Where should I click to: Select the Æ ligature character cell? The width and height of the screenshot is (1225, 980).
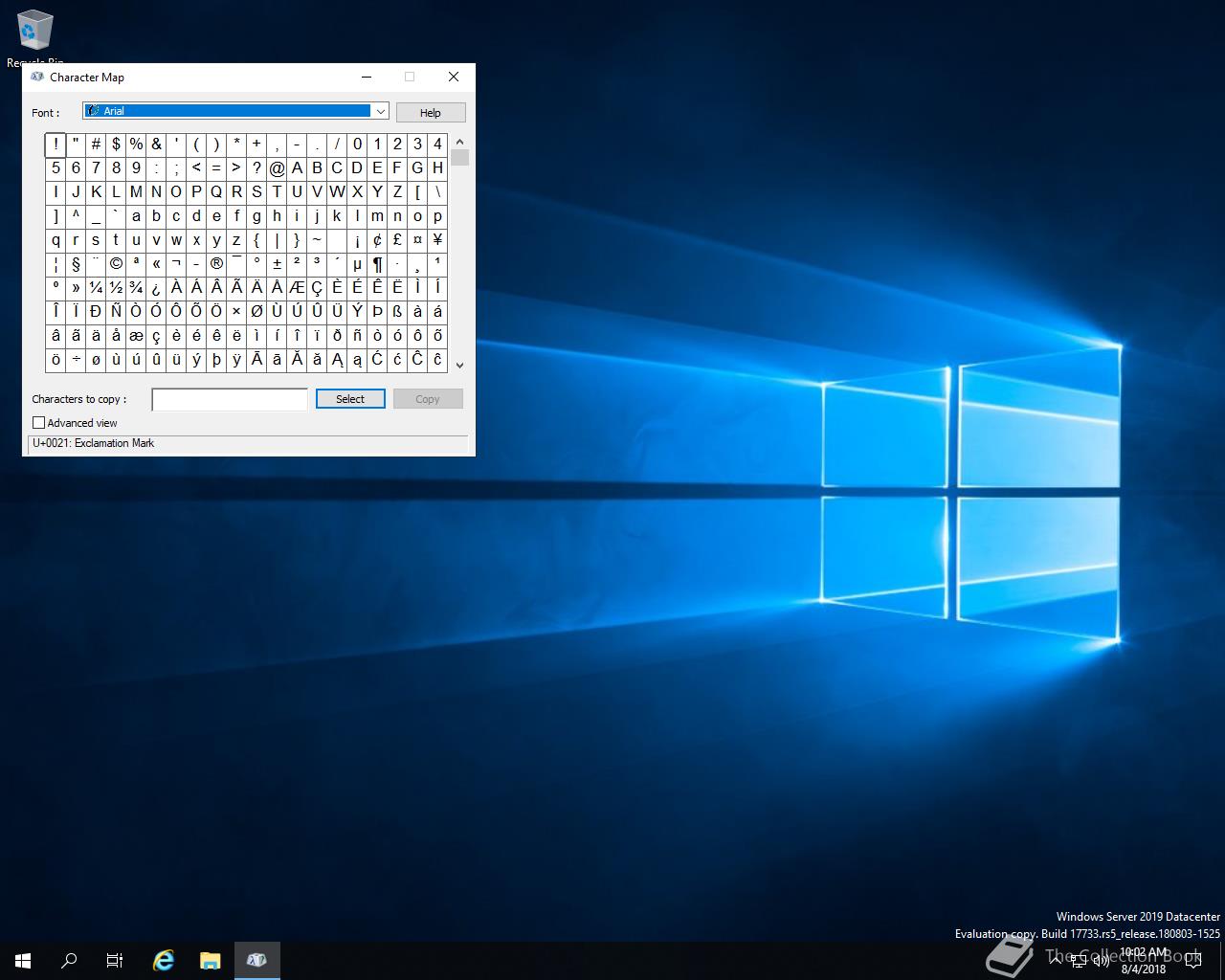pos(297,288)
